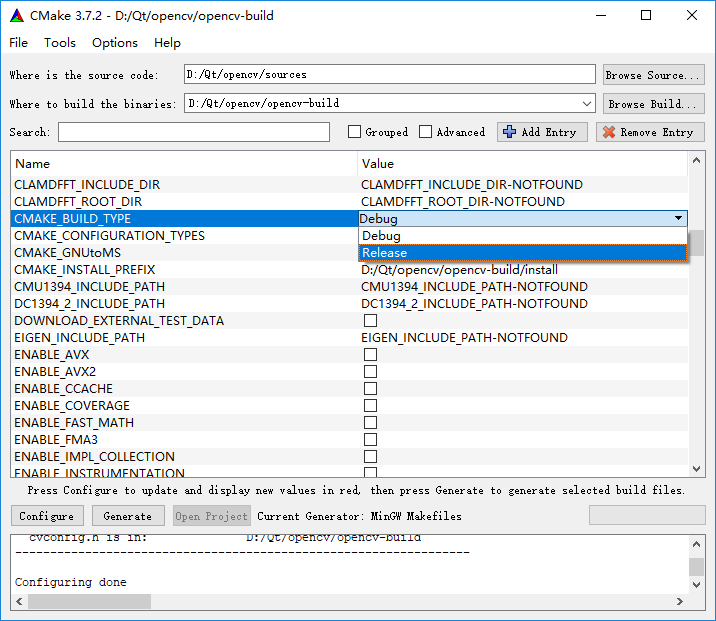Enable the ENABLE_CCACHE checkbox
The image size is (716, 621).
370,388
